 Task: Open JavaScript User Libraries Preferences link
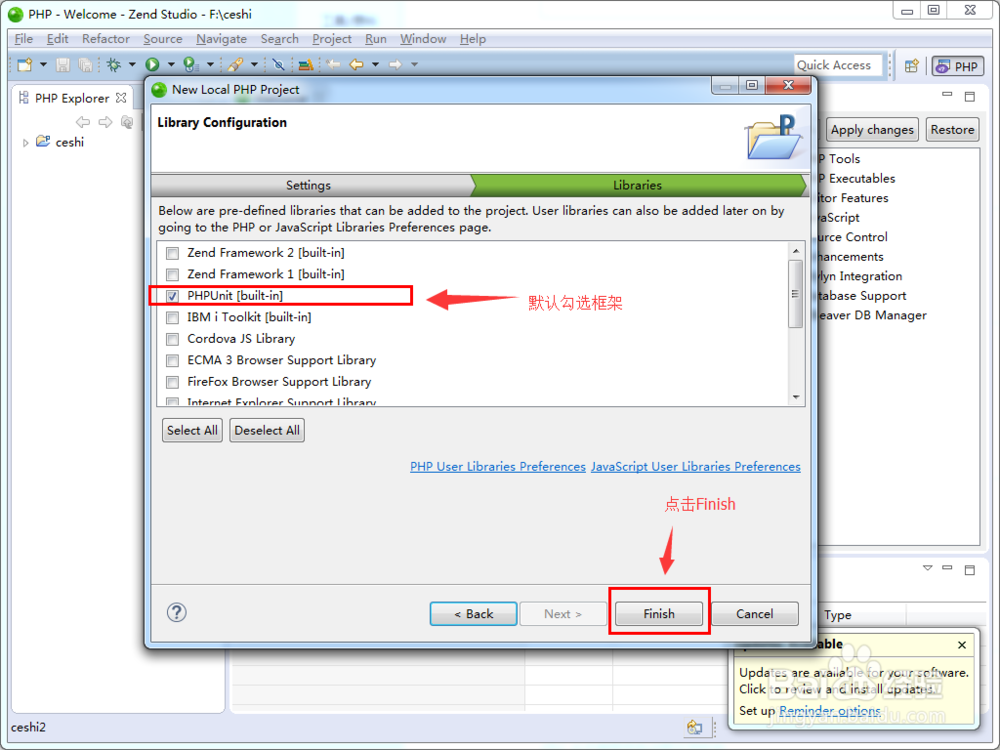[x=696, y=467]
